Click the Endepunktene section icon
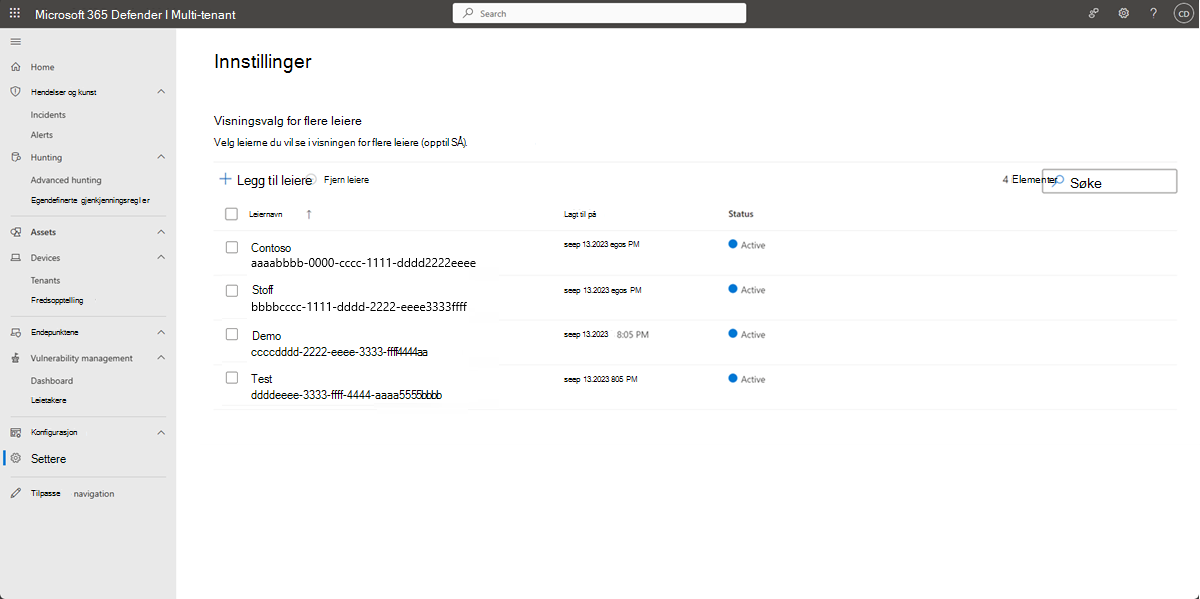Image resolution: width=1200 pixels, height=599 pixels. [x=15, y=332]
